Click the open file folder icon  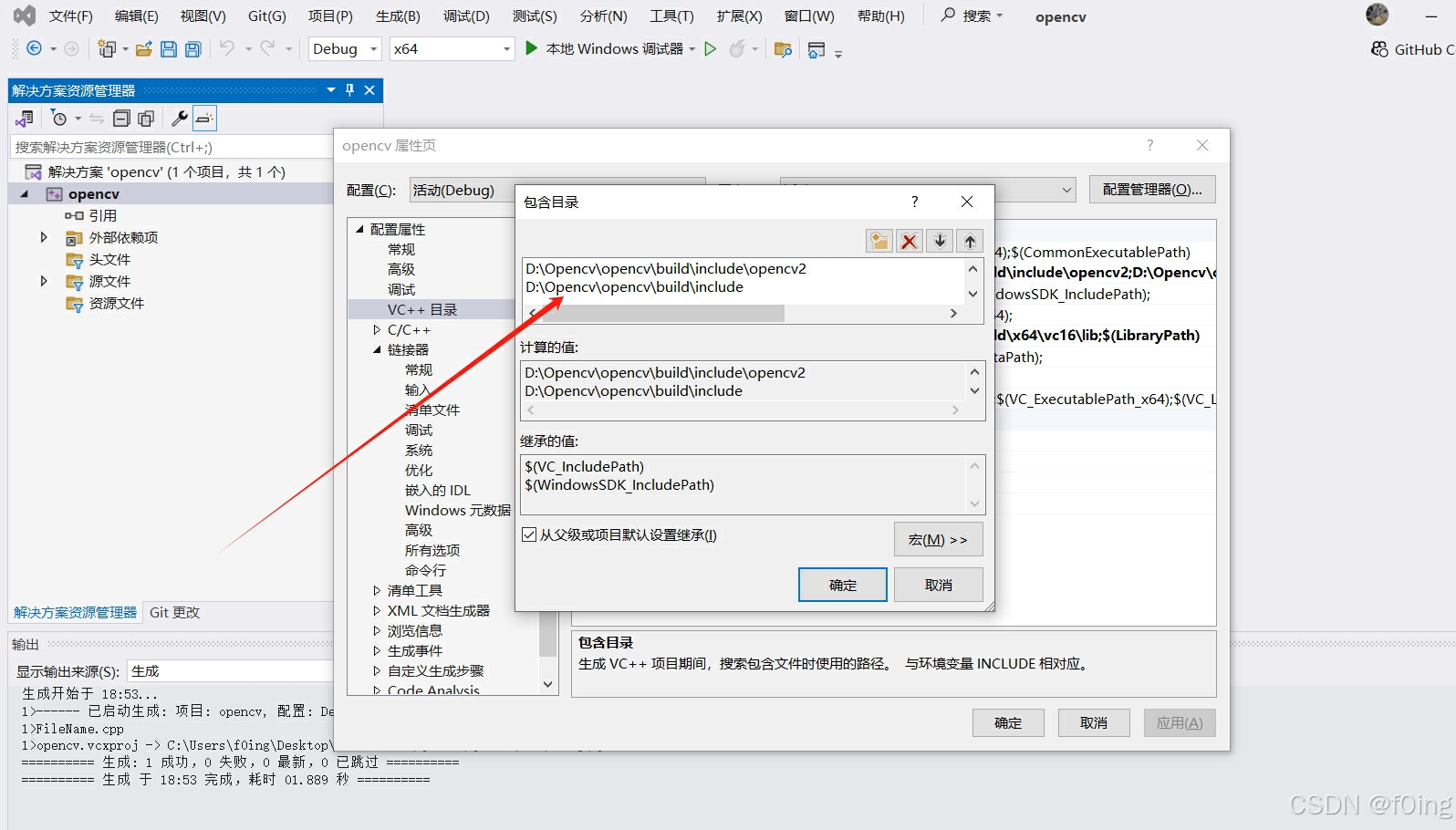tap(143, 49)
